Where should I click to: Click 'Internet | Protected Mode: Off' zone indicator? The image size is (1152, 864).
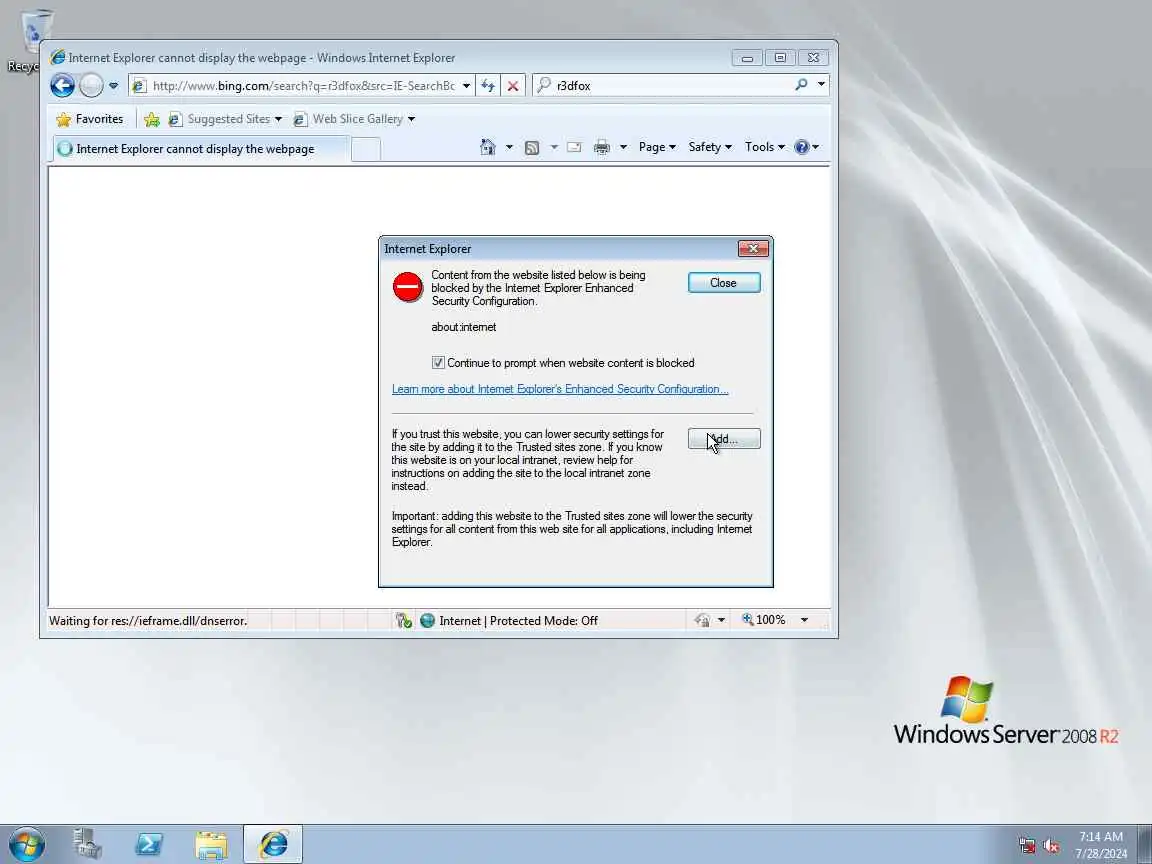[x=518, y=621]
